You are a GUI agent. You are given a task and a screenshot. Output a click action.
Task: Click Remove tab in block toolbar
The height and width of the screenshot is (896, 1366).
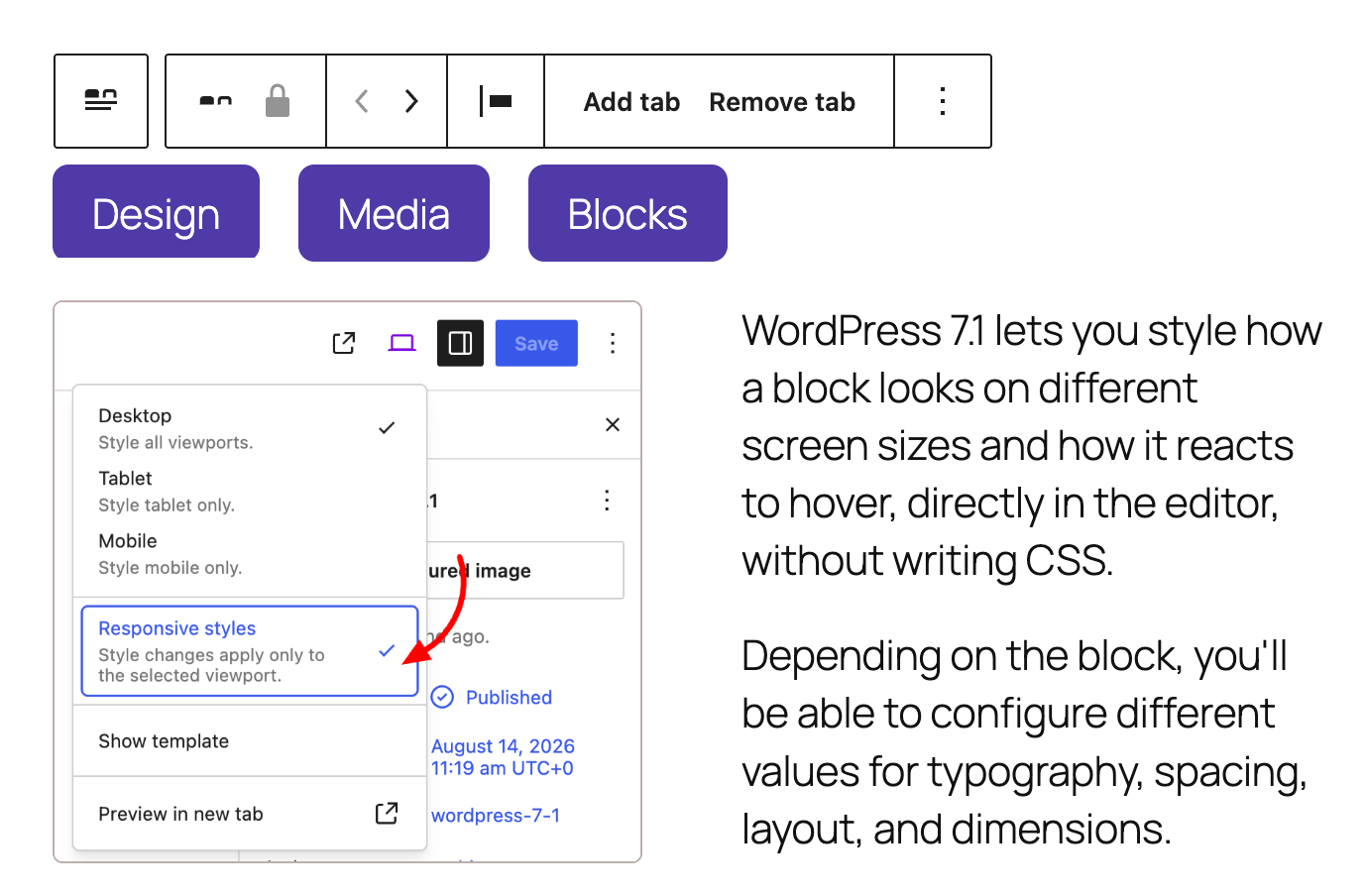pyautogui.click(x=782, y=102)
